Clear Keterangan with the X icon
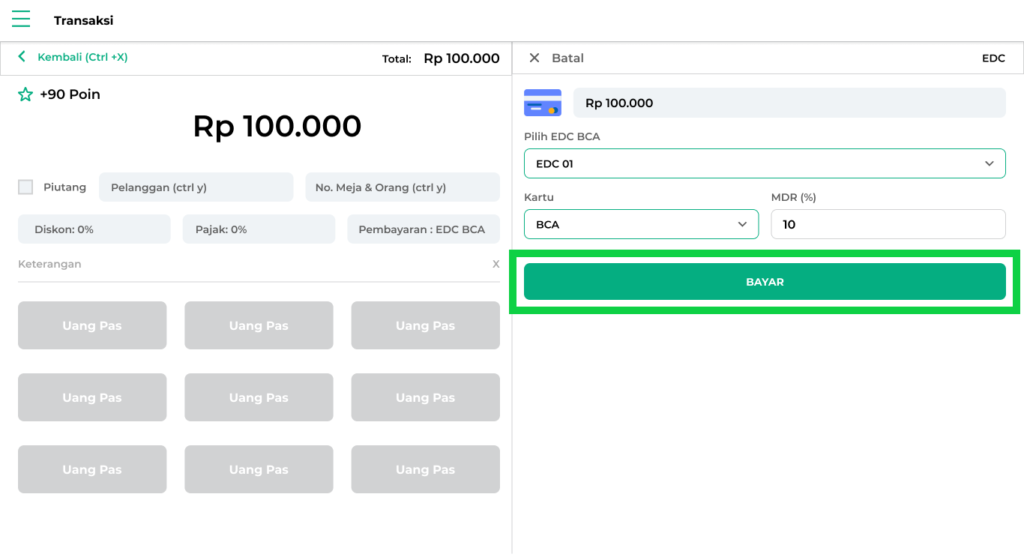This screenshot has width=1024, height=557. tap(495, 264)
